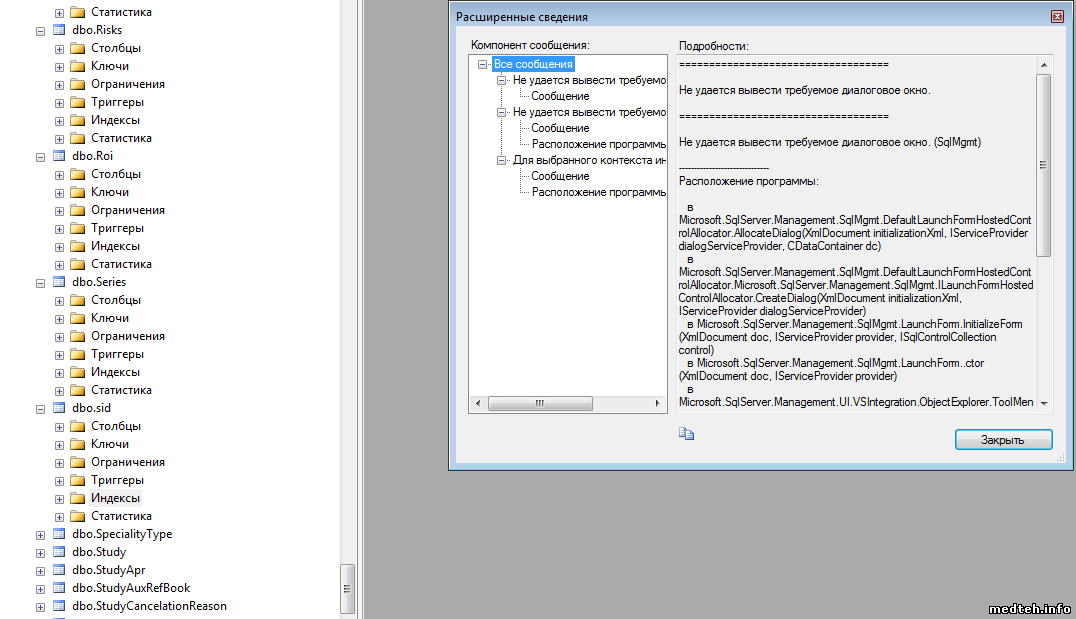Expand the dbo.SpecialityType table node
This screenshot has width=1076, height=619.
click(41, 535)
